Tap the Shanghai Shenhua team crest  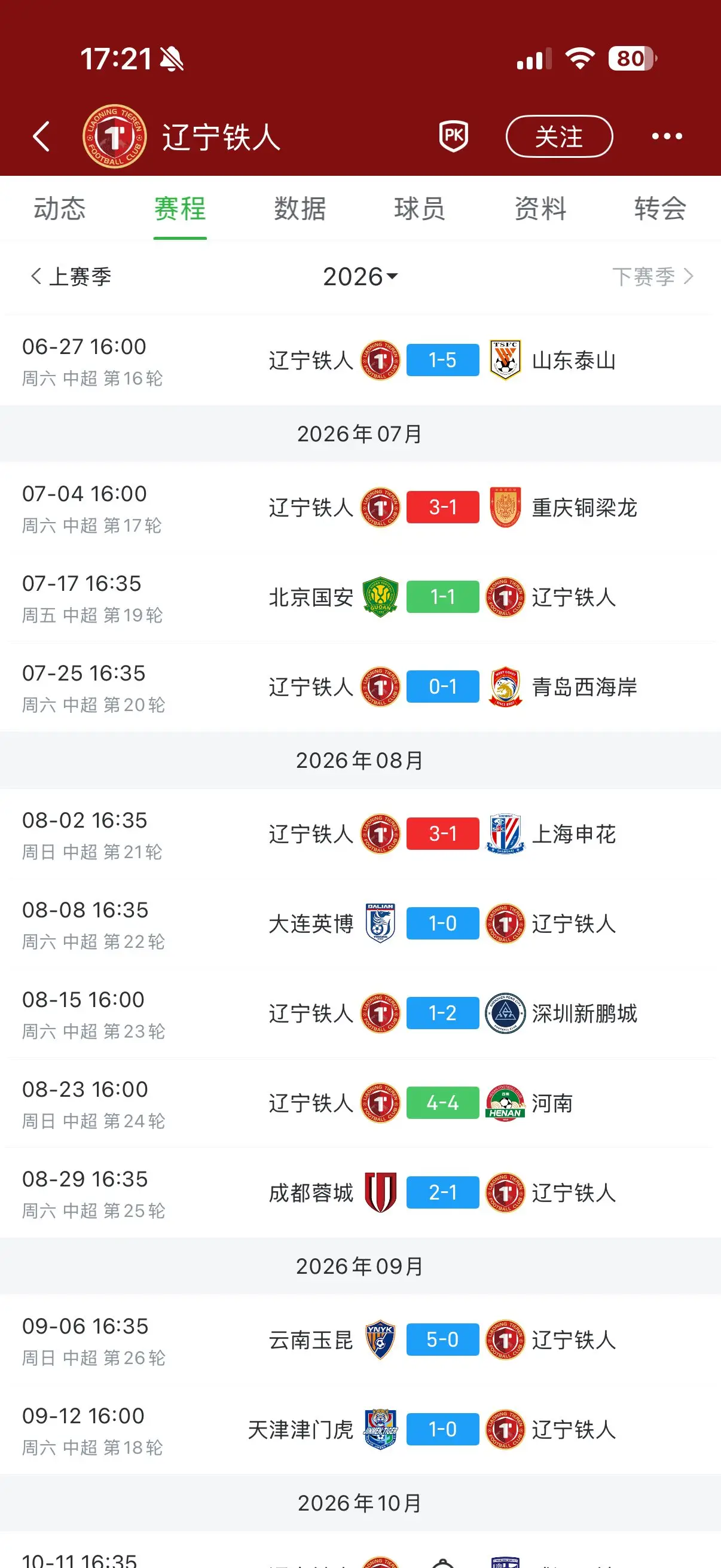click(505, 834)
